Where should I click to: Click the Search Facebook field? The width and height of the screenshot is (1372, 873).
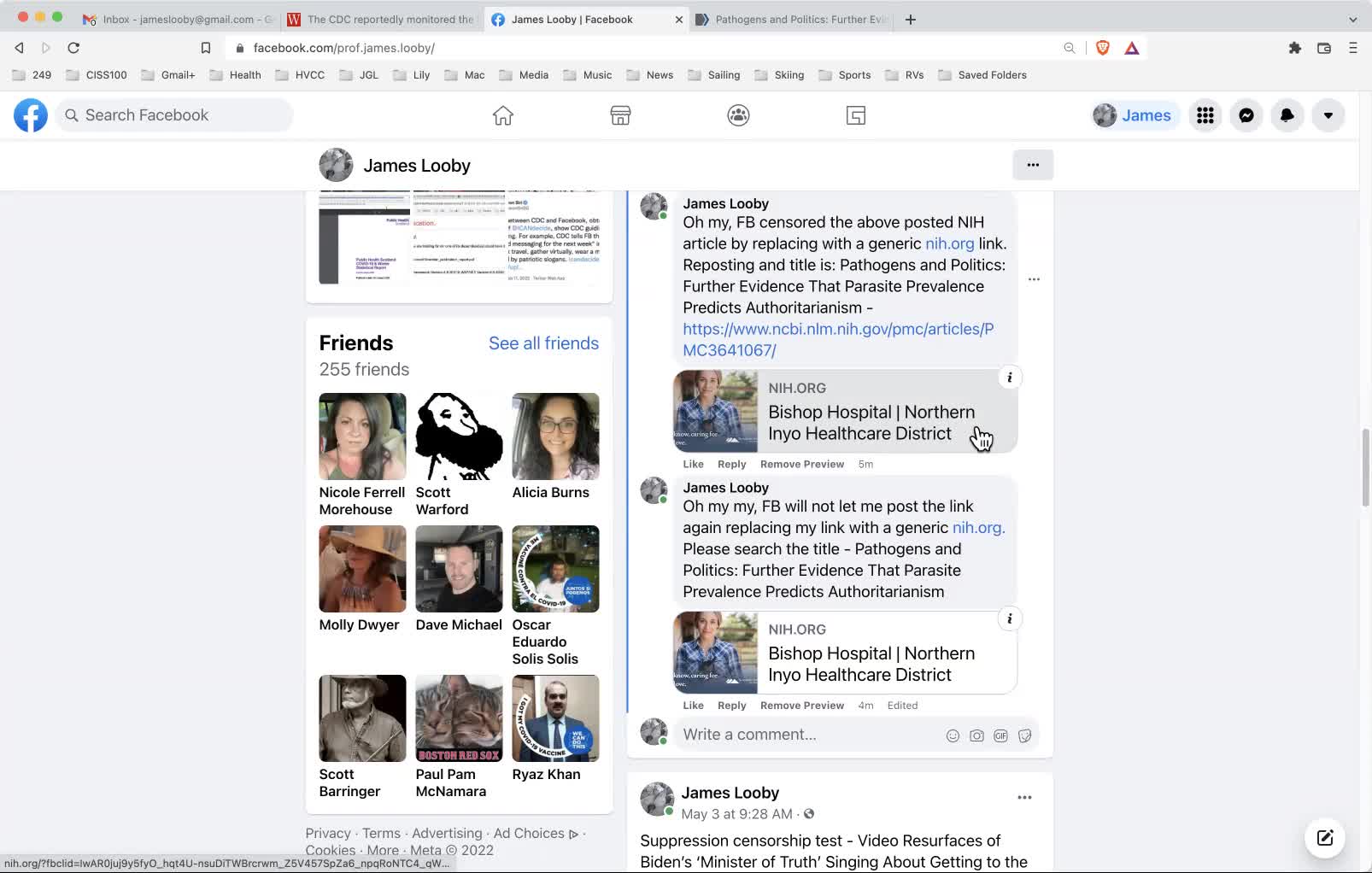174,115
